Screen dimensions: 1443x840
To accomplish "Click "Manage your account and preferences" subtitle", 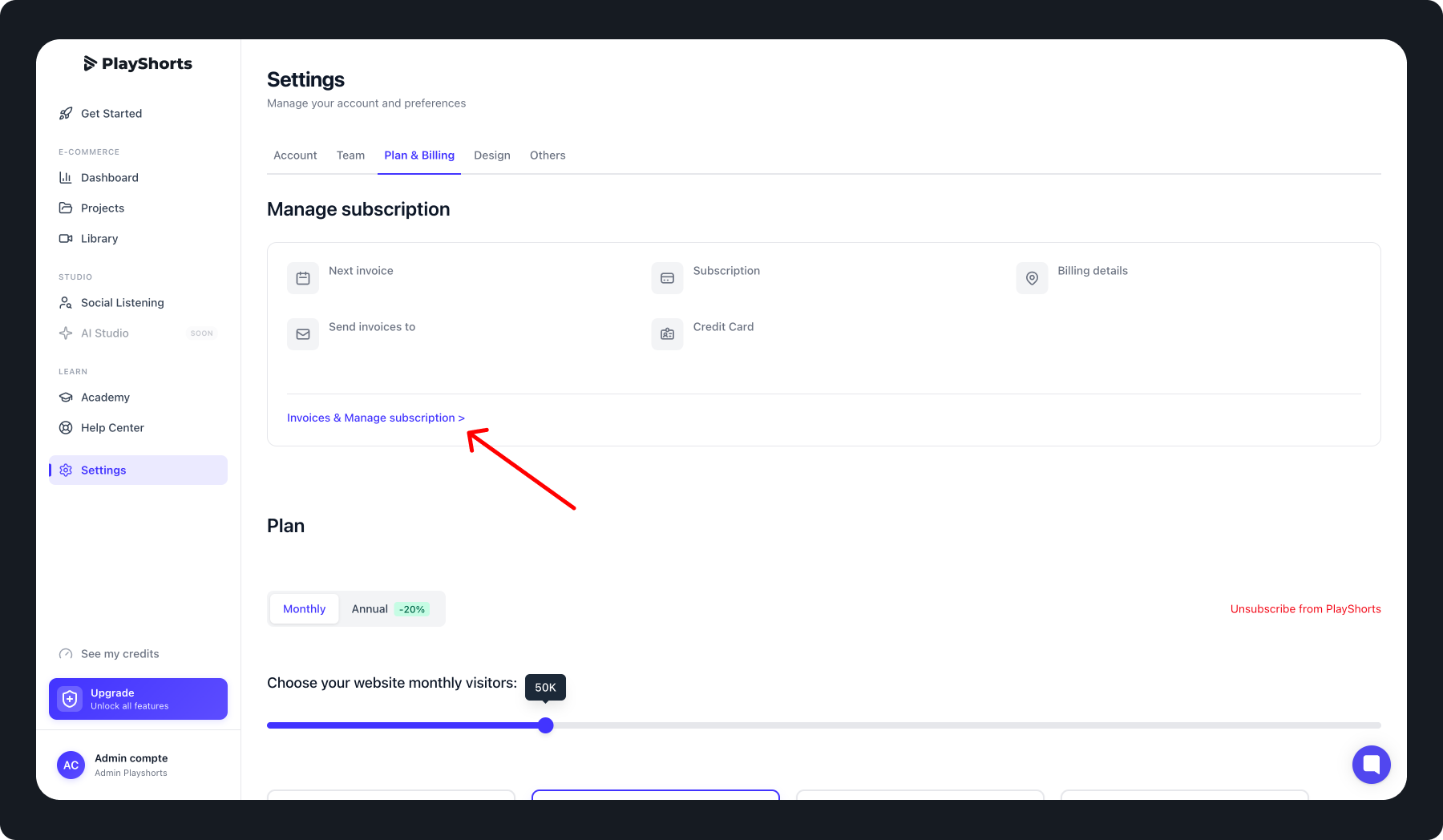I will coord(366,103).
